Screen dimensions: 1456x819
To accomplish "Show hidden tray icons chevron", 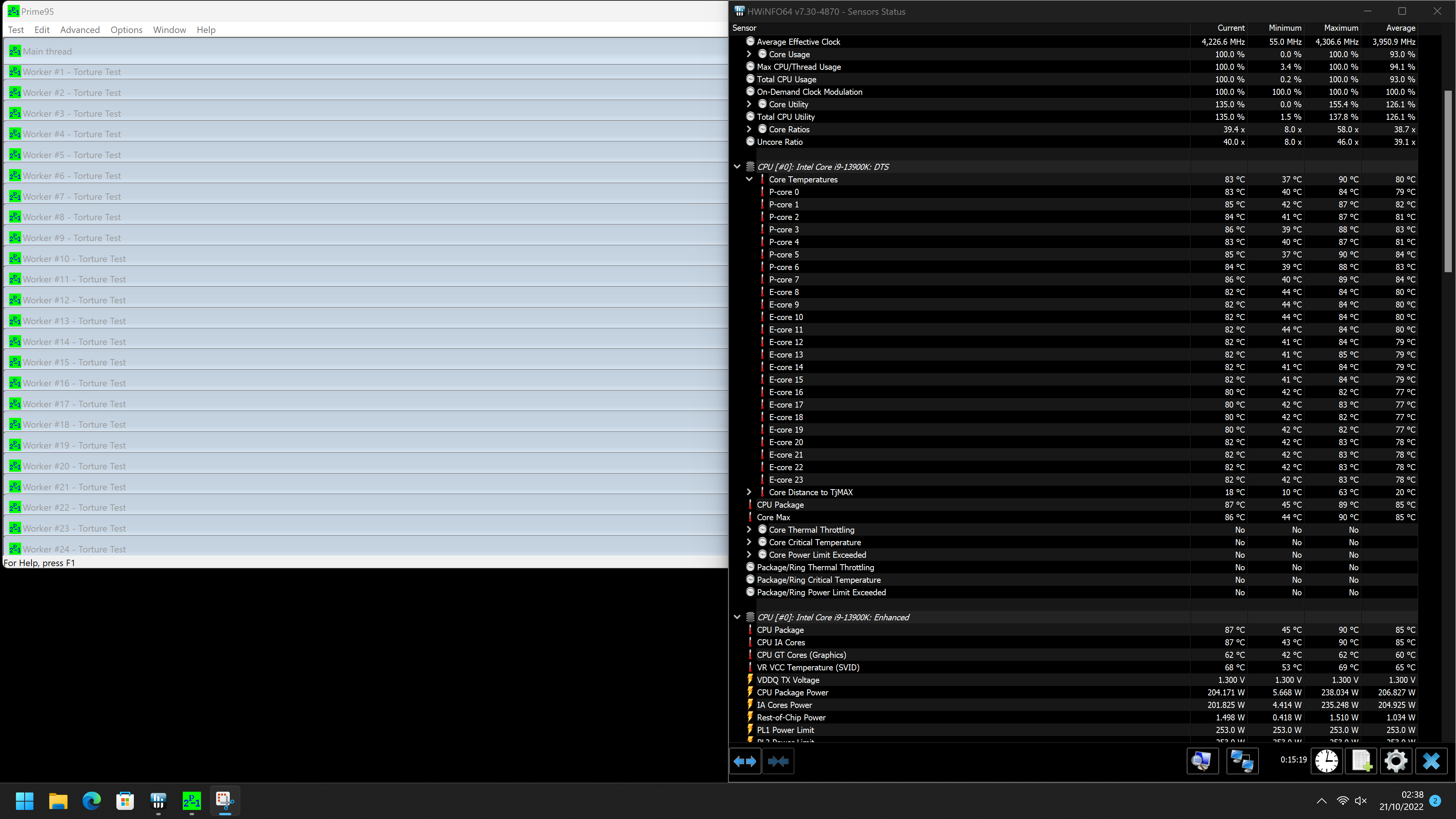I will click(x=1321, y=800).
